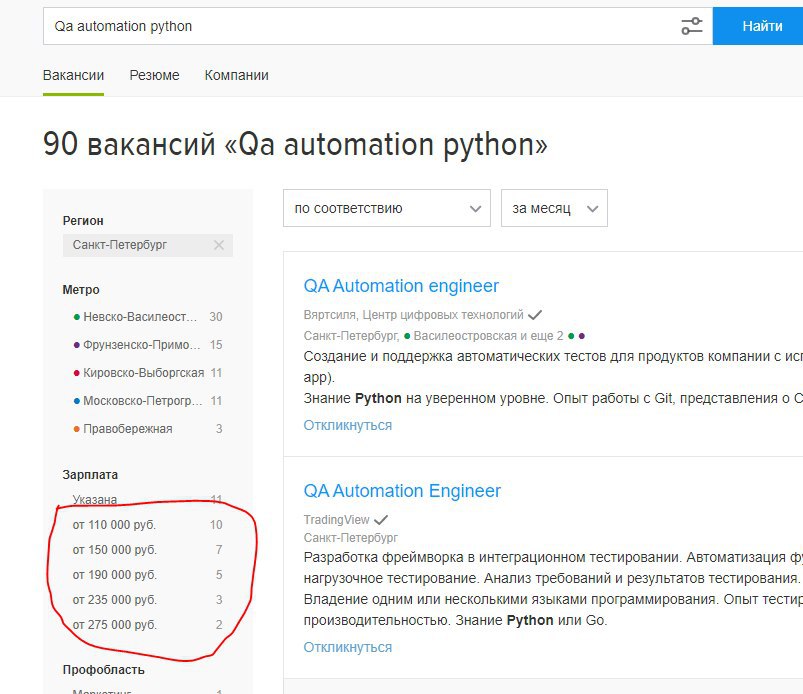Switch to the Компании tab
Viewport: 803px width, 694px height.
pos(236,75)
